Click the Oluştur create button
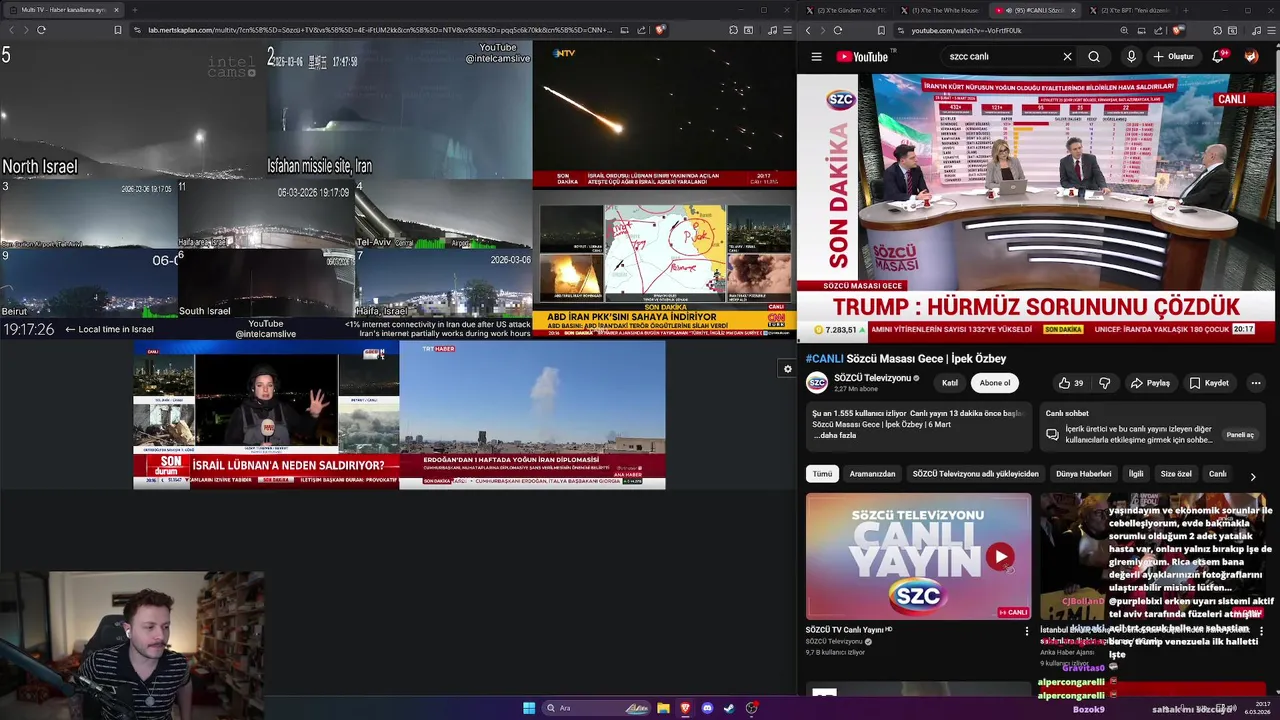The image size is (1280, 720). [1173, 57]
